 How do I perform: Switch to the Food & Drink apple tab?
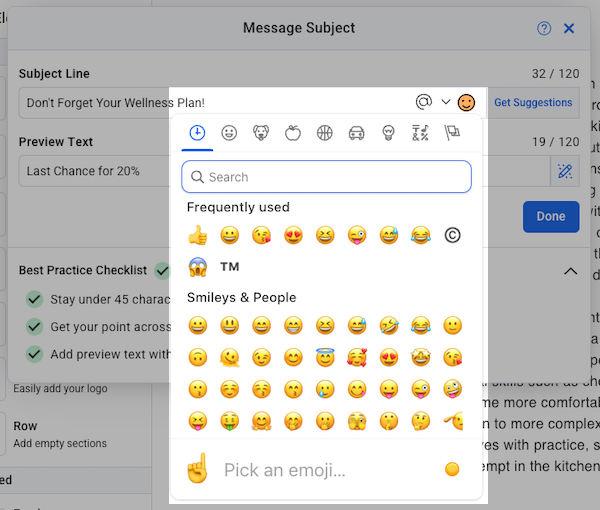[x=293, y=133]
